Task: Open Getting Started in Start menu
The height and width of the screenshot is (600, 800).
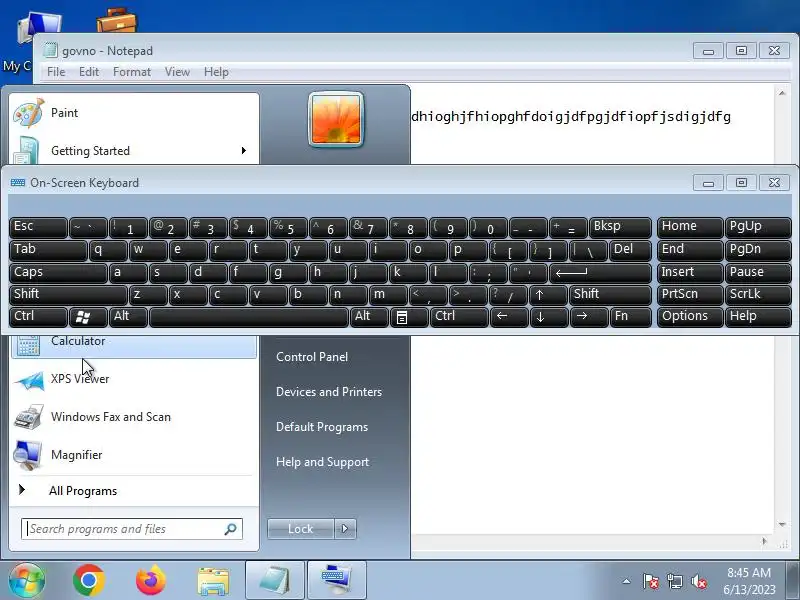Action: (134, 151)
